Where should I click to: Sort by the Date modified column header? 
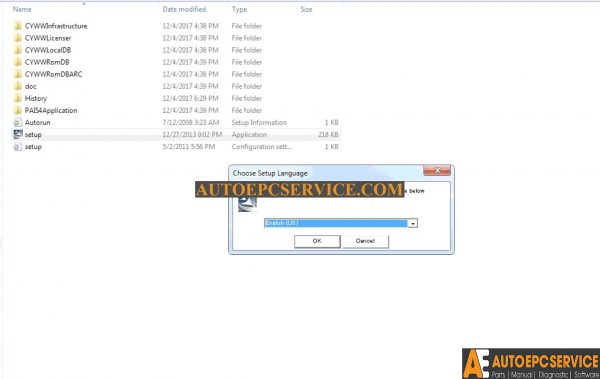click(184, 9)
